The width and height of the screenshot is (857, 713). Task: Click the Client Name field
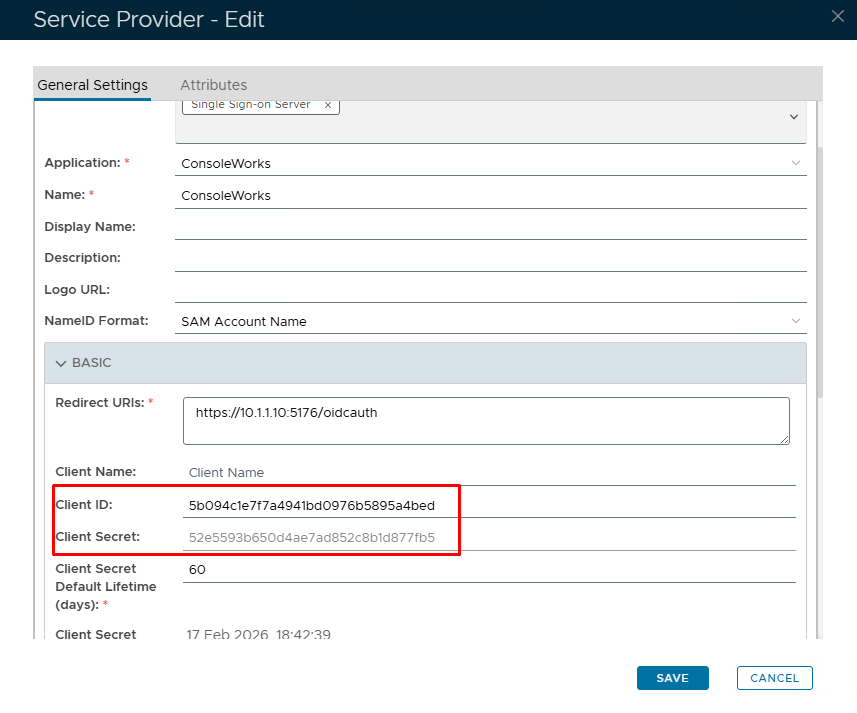pyautogui.click(x=490, y=472)
